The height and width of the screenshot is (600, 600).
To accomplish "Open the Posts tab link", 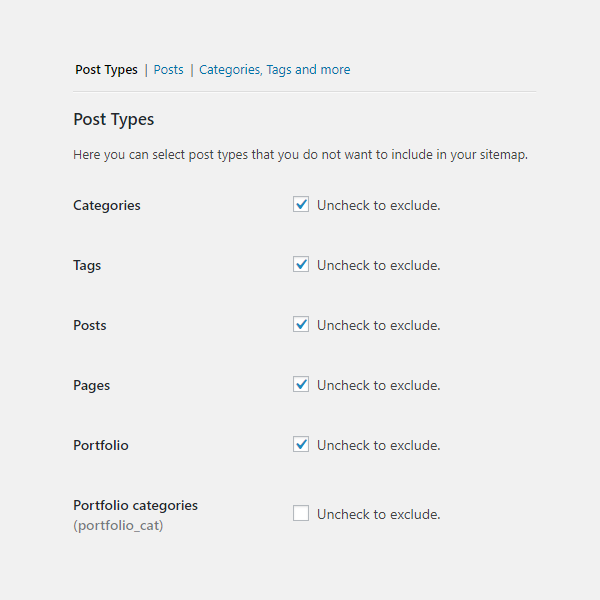I will pos(168,70).
